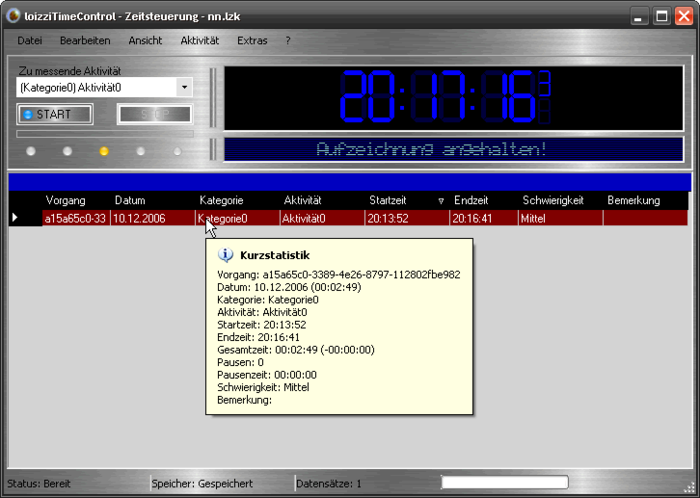Sort by Endzeit column header
The width and height of the screenshot is (700, 498).
tap(471, 200)
